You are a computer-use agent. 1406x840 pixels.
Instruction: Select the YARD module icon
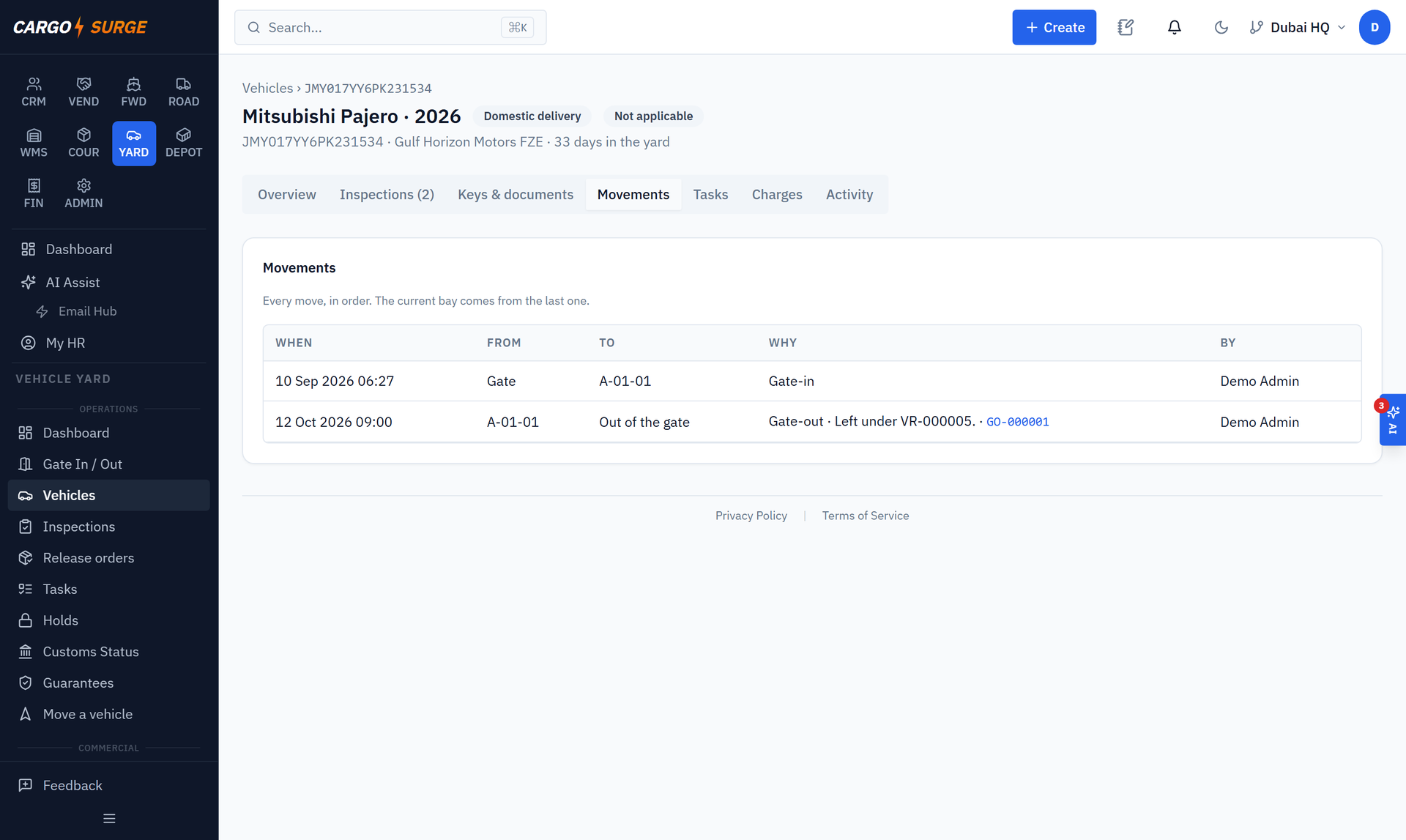pyautogui.click(x=133, y=144)
